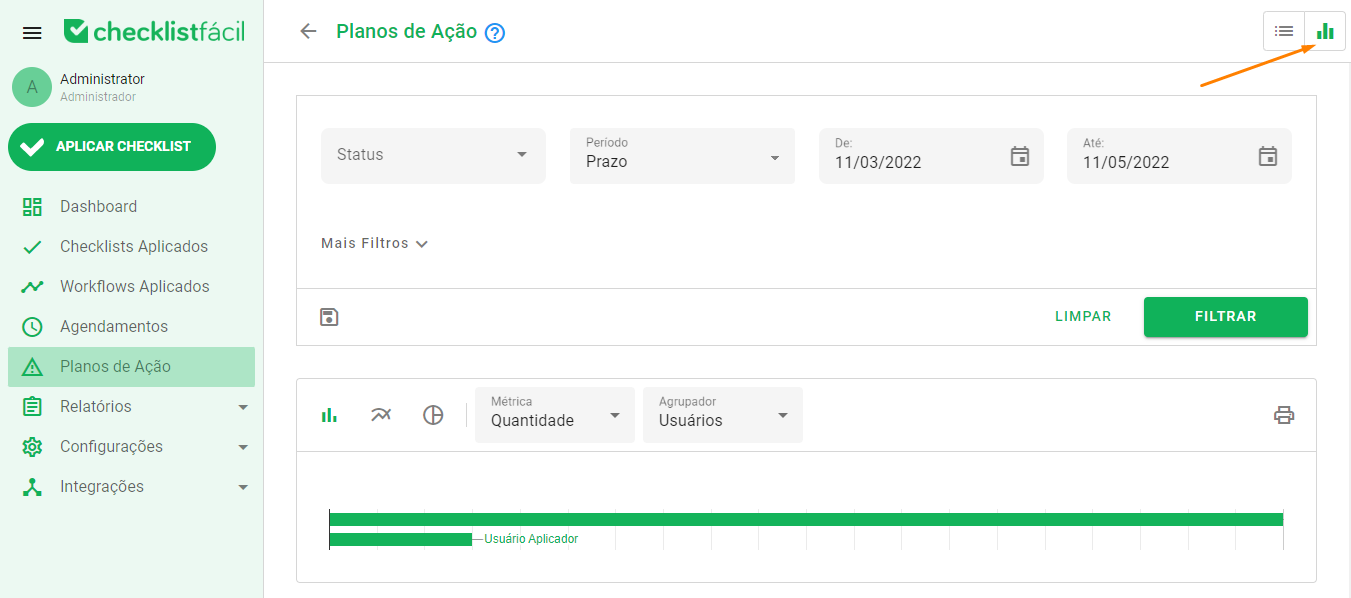Click the Administrator avatar
The image size is (1351, 598).
[32, 87]
